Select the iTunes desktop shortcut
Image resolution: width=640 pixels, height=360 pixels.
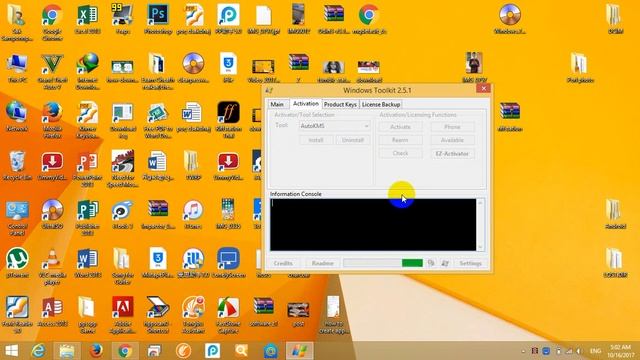(193, 214)
